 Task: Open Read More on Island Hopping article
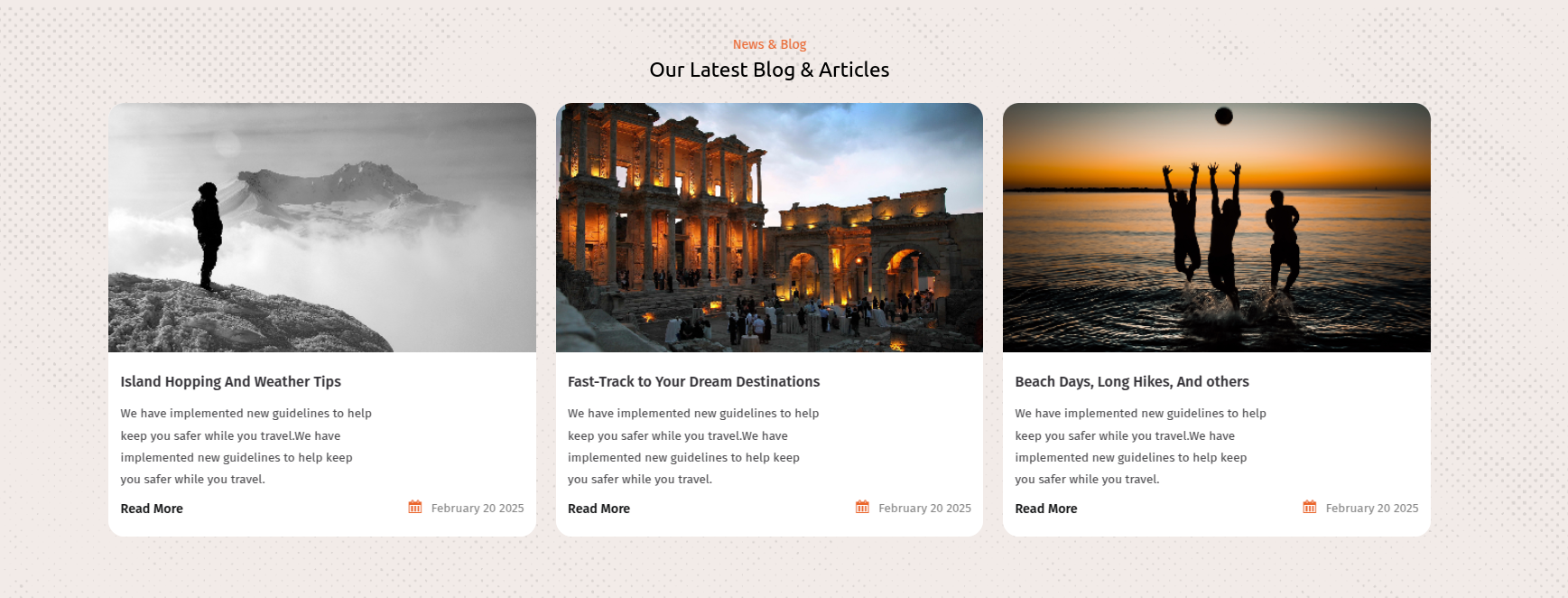[152, 509]
